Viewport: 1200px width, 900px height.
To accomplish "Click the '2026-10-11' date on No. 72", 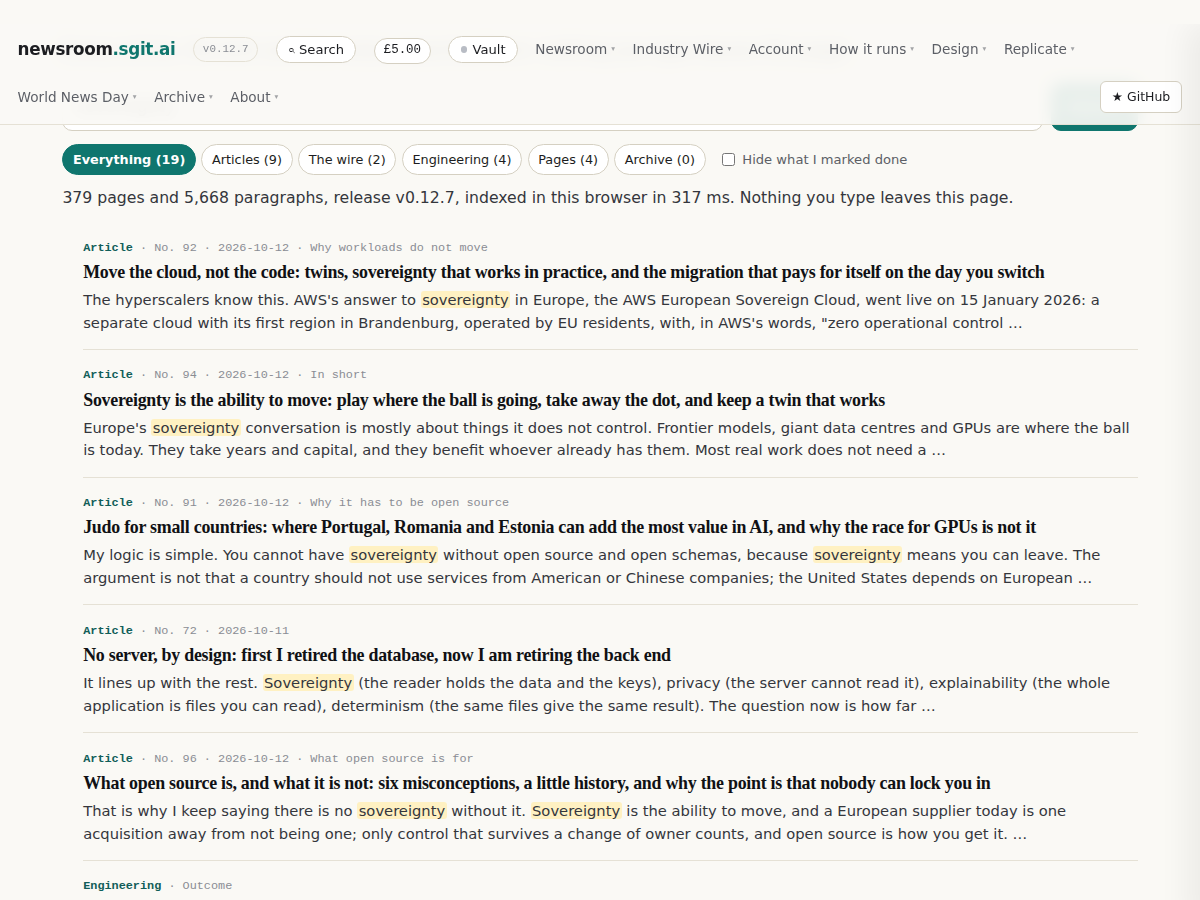I will pos(253,630).
